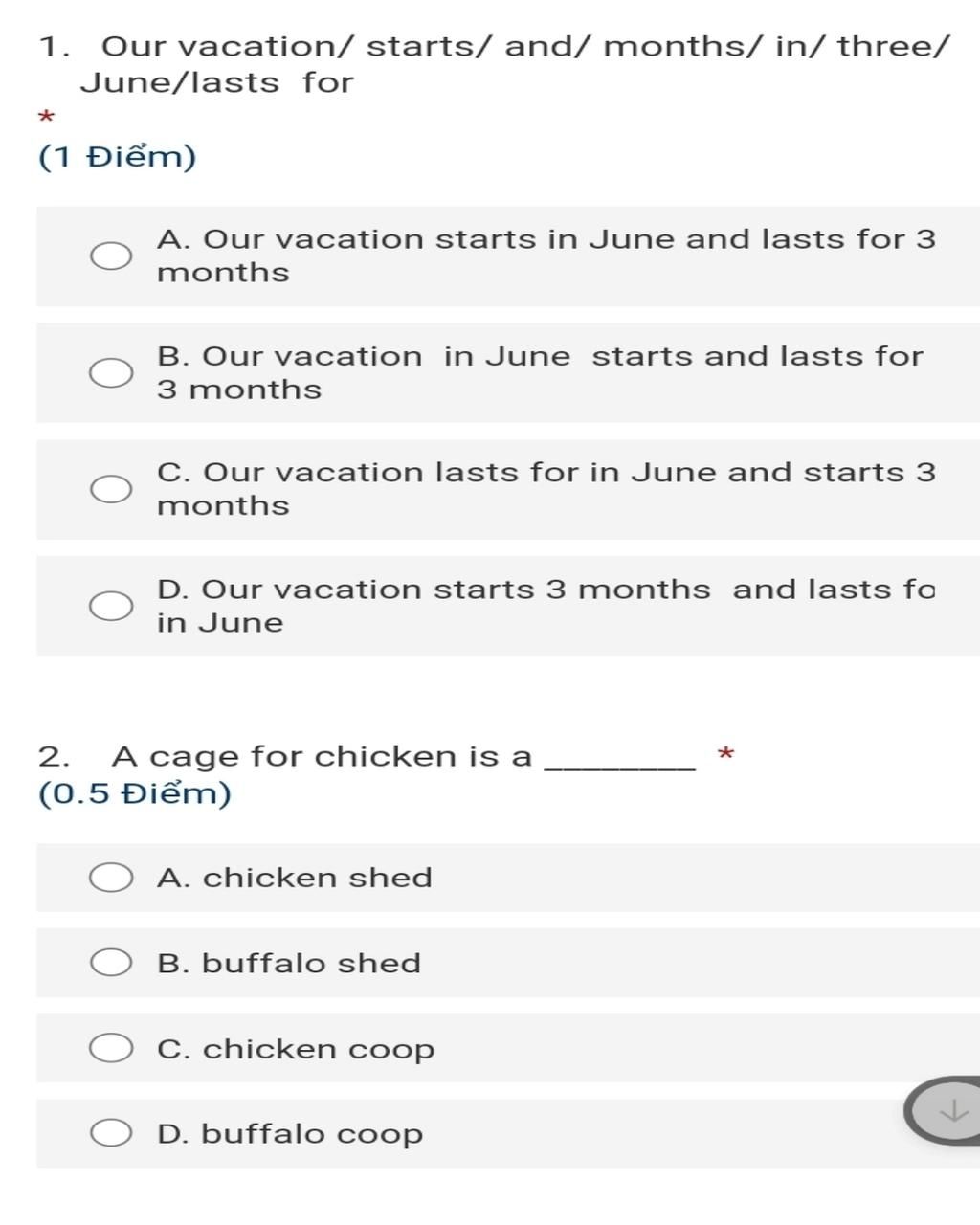Select radio button for answer A starts in June

click(111, 256)
